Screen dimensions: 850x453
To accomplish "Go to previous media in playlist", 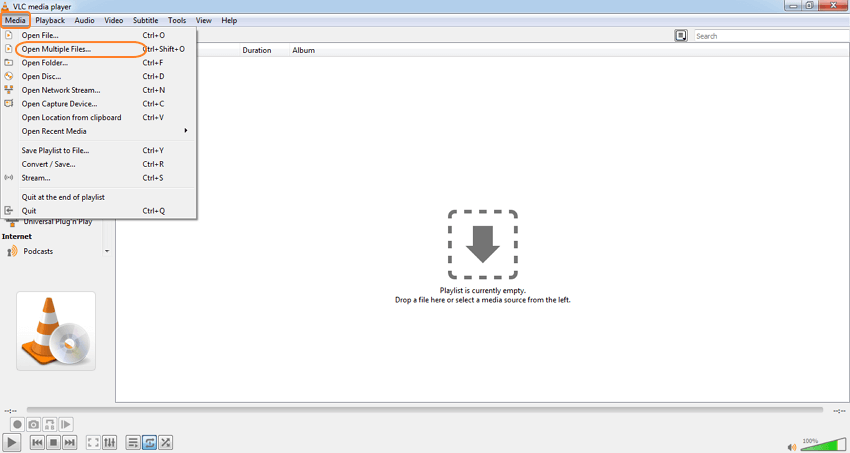I will [37, 443].
